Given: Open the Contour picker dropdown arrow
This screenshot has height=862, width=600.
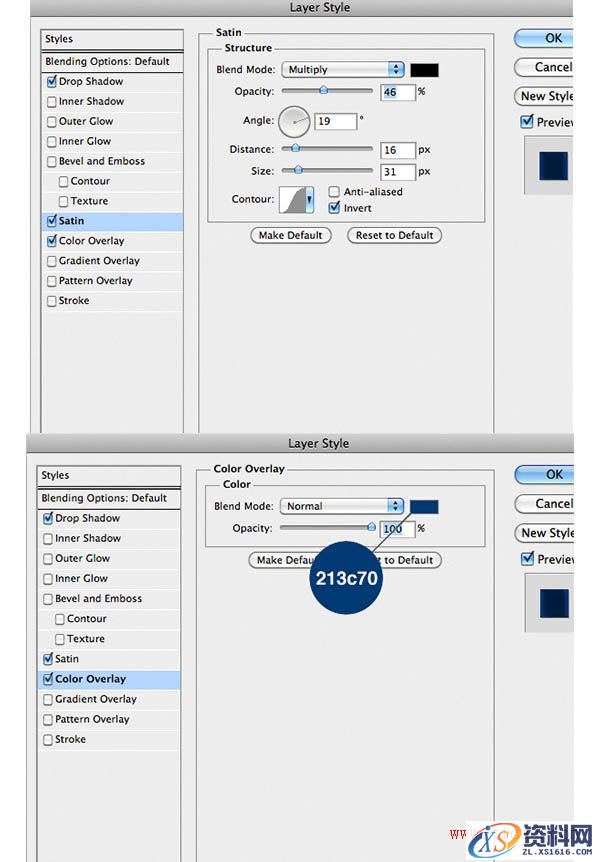Looking at the screenshot, I should tap(309, 200).
